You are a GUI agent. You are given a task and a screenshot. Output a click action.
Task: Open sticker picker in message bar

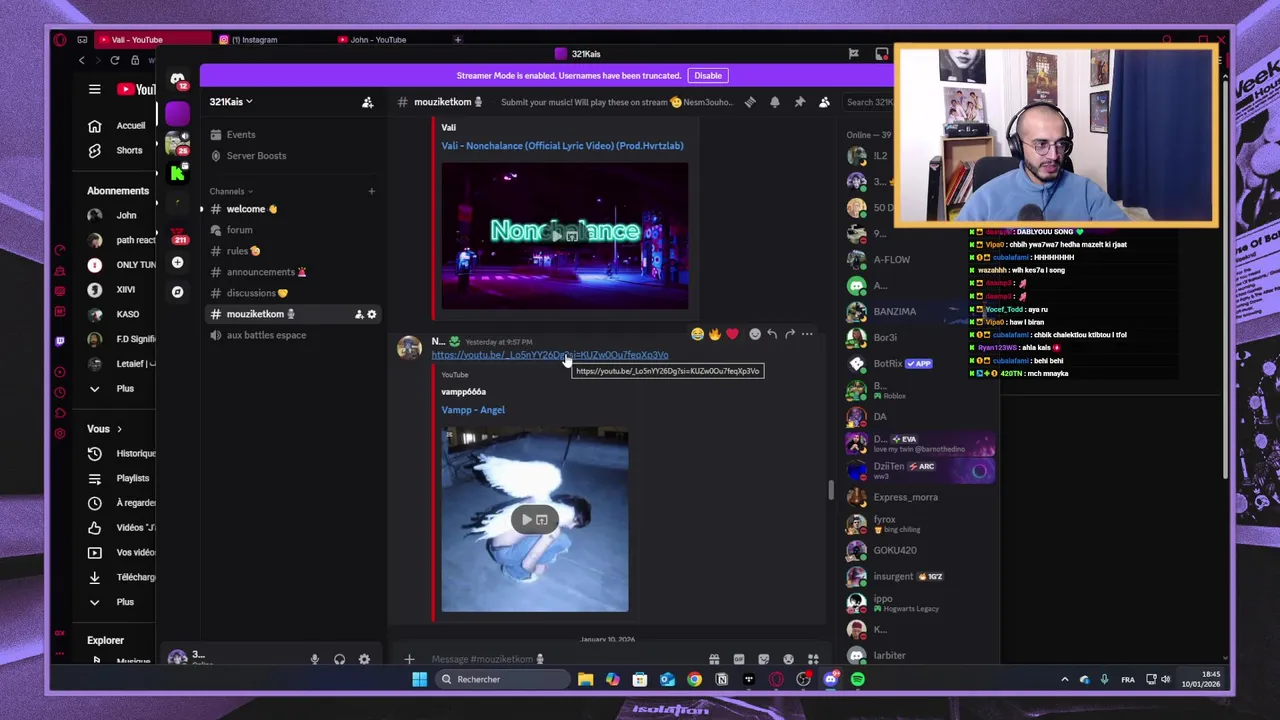tap(763, 659)
